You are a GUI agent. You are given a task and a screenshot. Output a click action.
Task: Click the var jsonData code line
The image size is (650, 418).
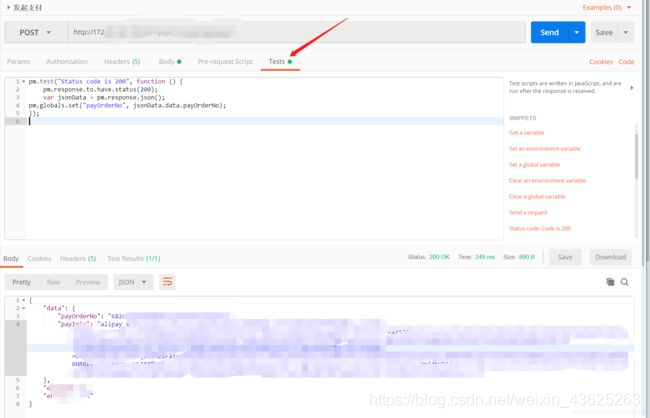[104, 97]
